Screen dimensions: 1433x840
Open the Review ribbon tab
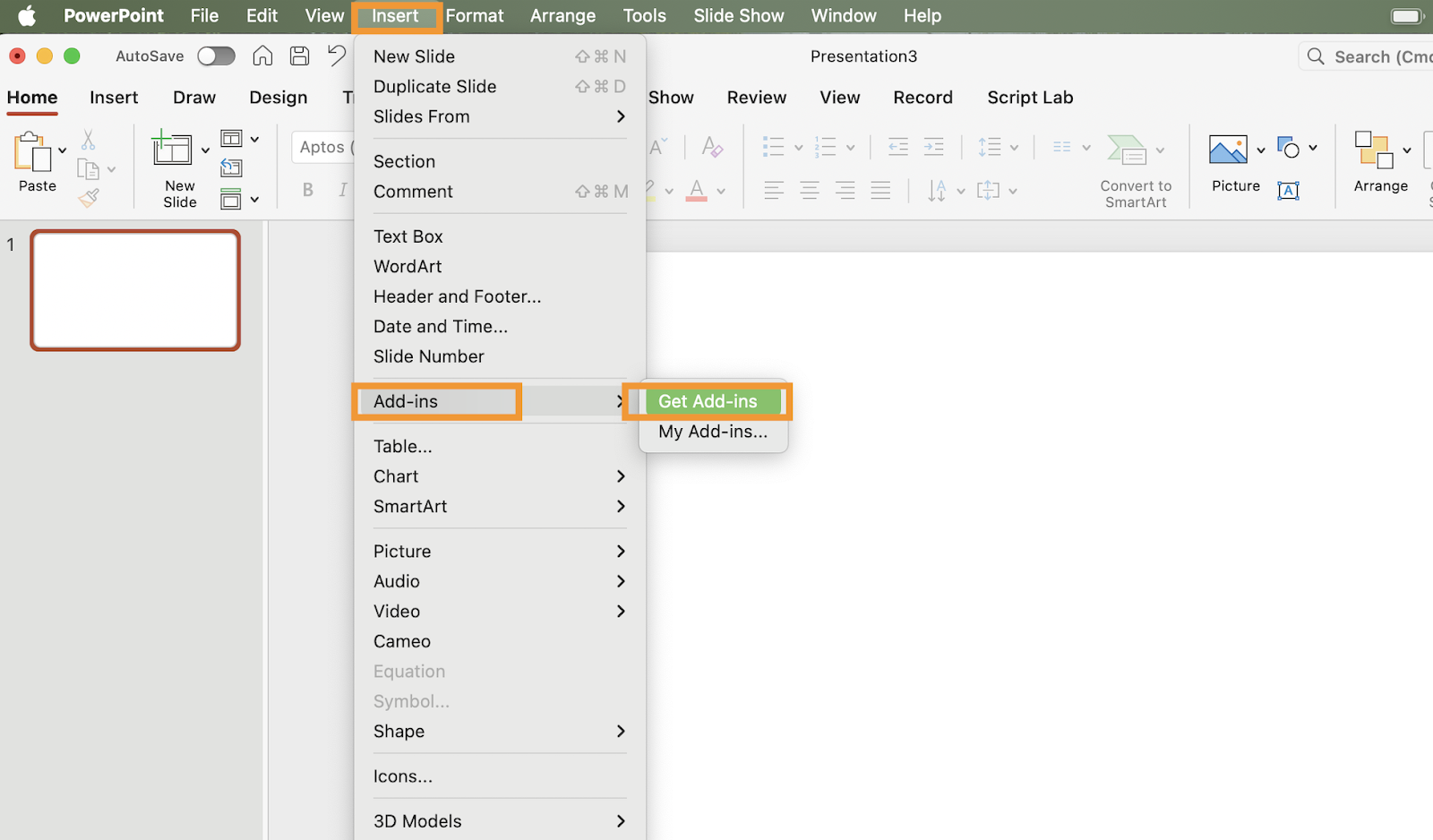pyautogui.click(x=757, y=98)
